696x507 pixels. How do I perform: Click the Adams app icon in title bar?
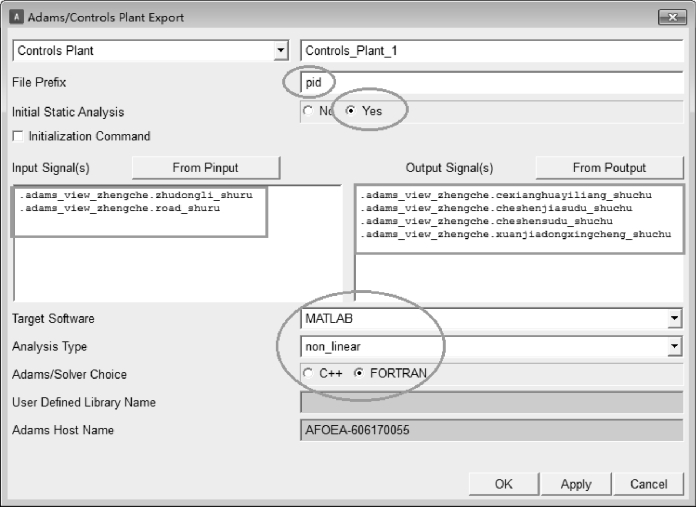[16, 17]
